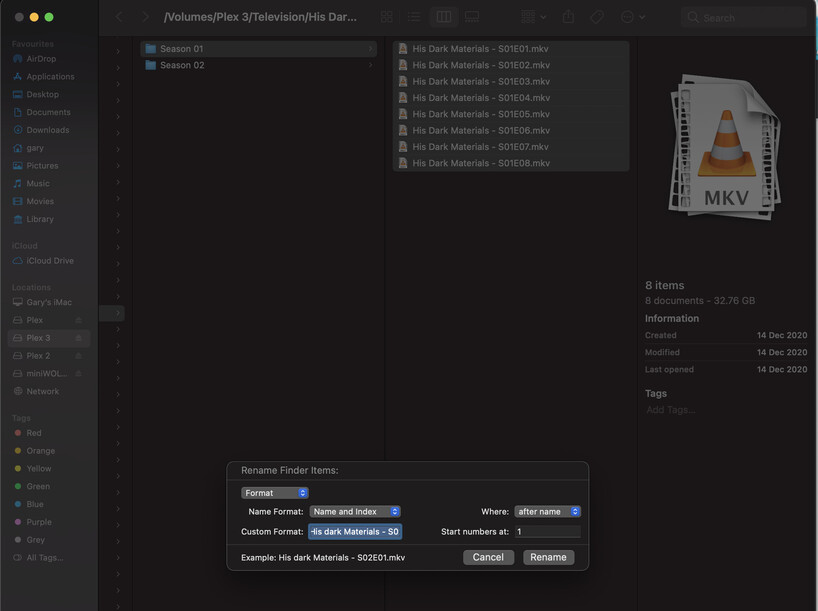Switch to icon view
This screenshot has width=818, height=611.
click(x=387, y=17)
